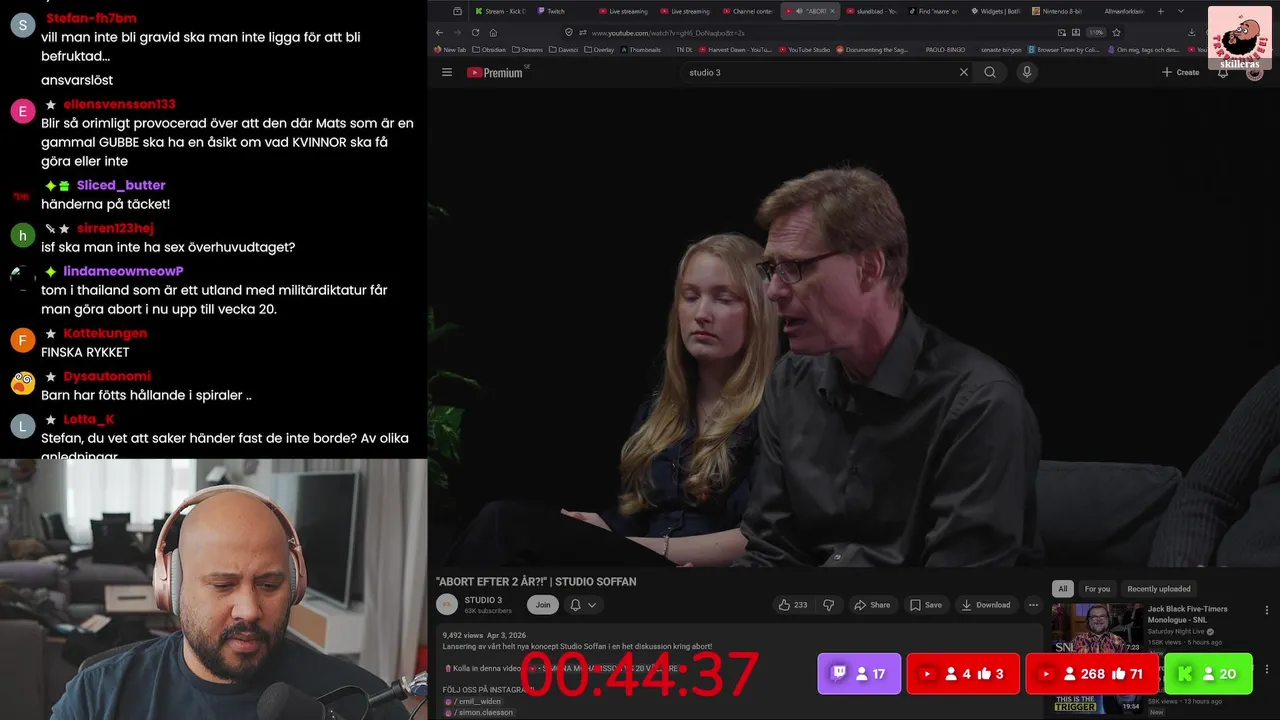
Task: Click the site info shield icon
Action: (x=569, y=32)
